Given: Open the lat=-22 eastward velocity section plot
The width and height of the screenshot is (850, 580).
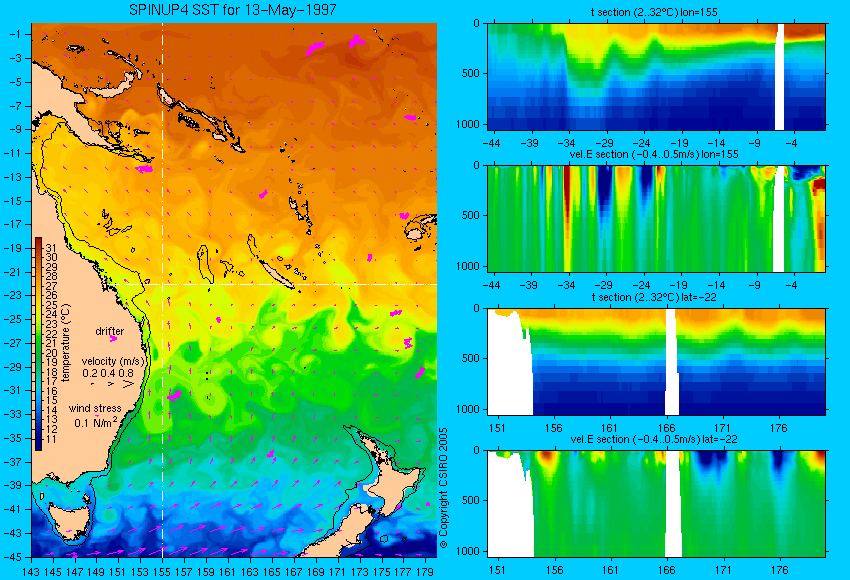Looking at the screenshot, I should point(656,504).
